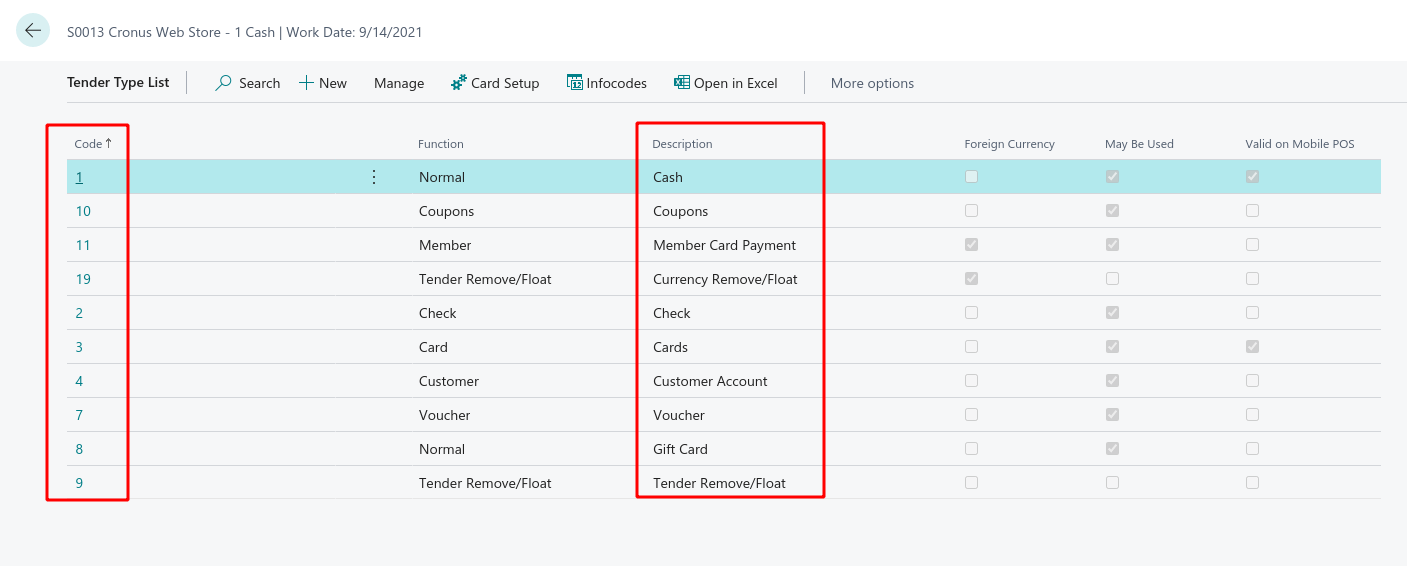Toggle Foreign Currency checkbox for Cash row
The image size is (1407, 566).
tap(971, 177)
